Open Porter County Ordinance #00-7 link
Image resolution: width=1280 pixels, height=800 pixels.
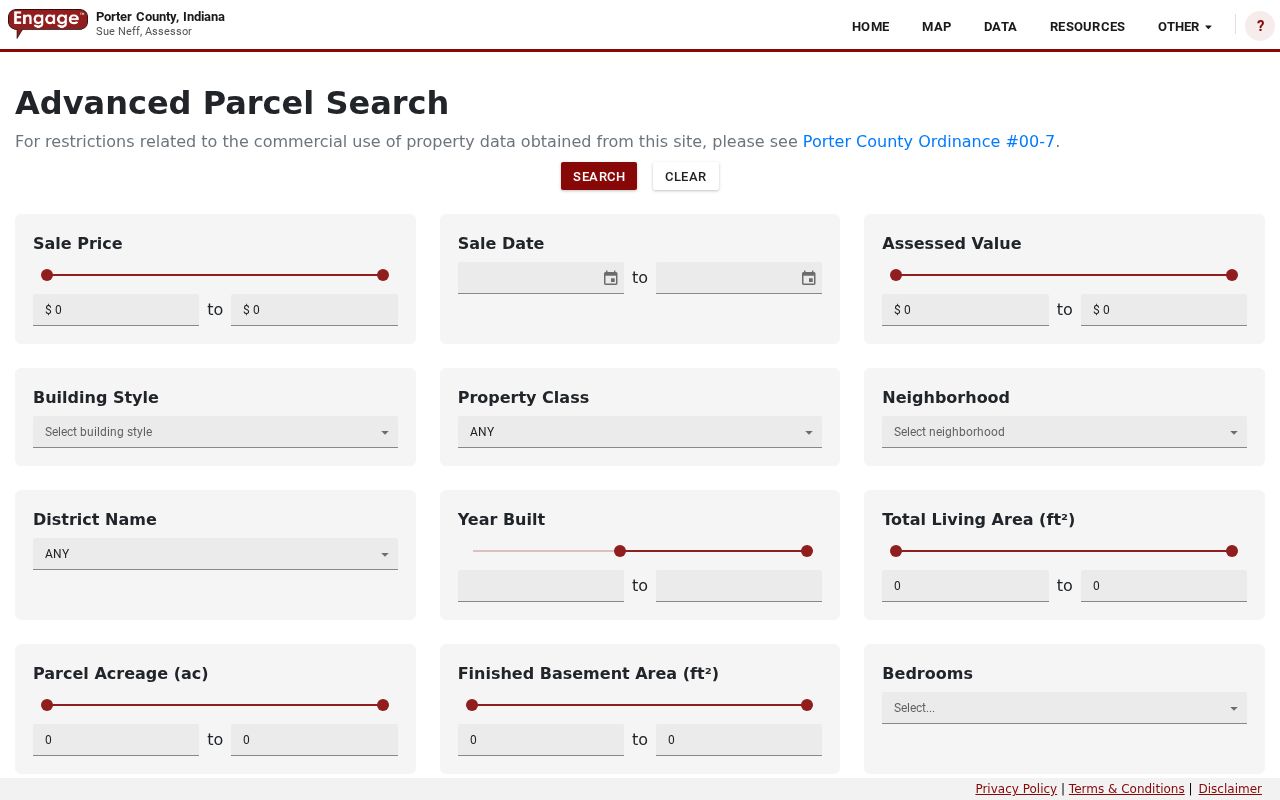929,141
